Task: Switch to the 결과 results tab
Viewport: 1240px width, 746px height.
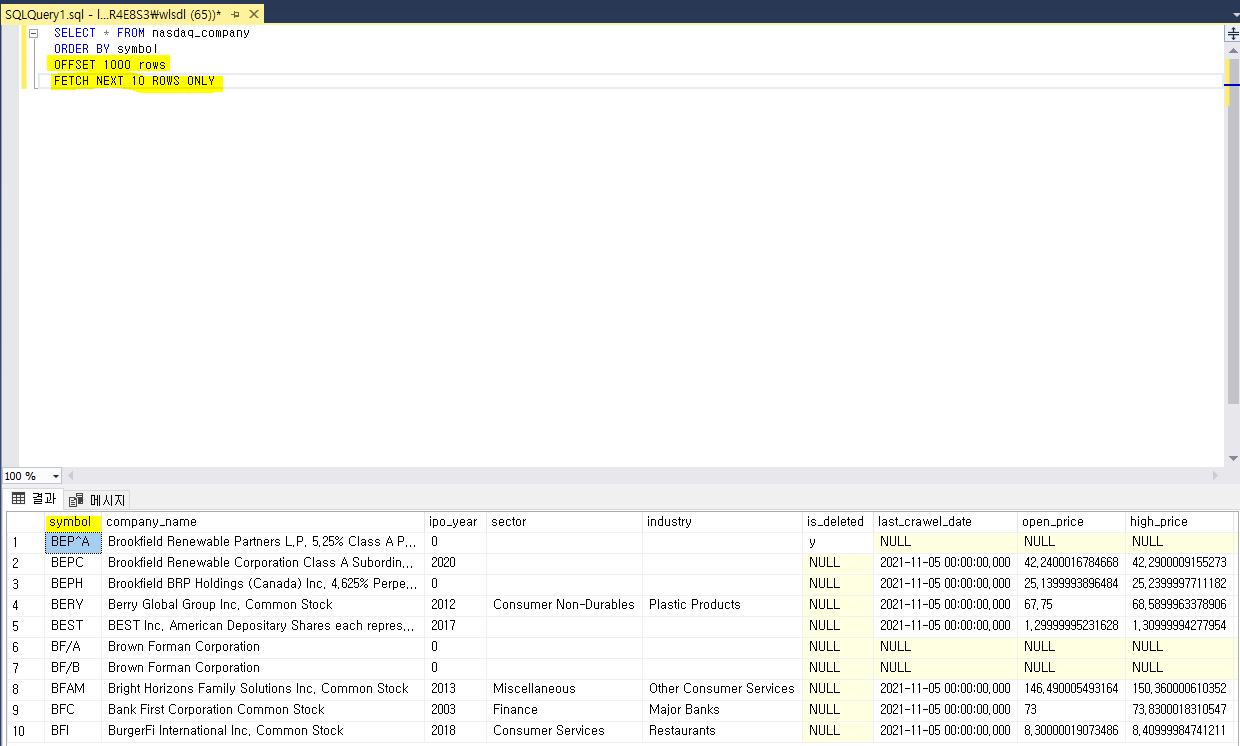Action: coord(34,499)
